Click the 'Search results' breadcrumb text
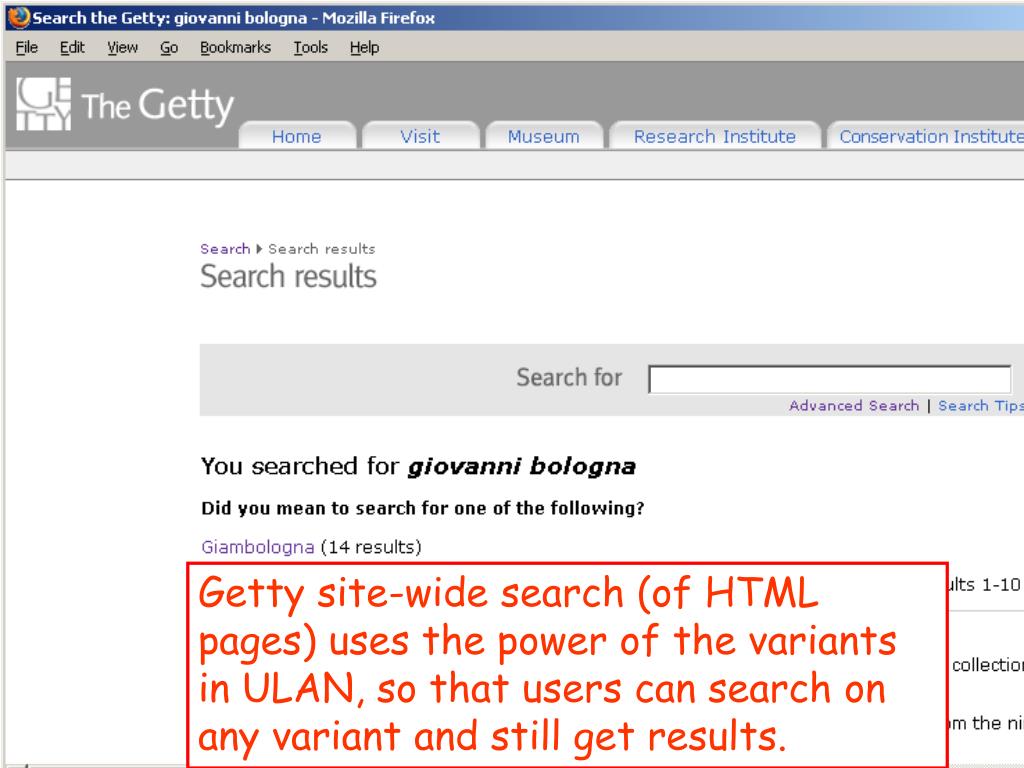Viewport: 1024px width, 768px height. click(x=321, y=249)
